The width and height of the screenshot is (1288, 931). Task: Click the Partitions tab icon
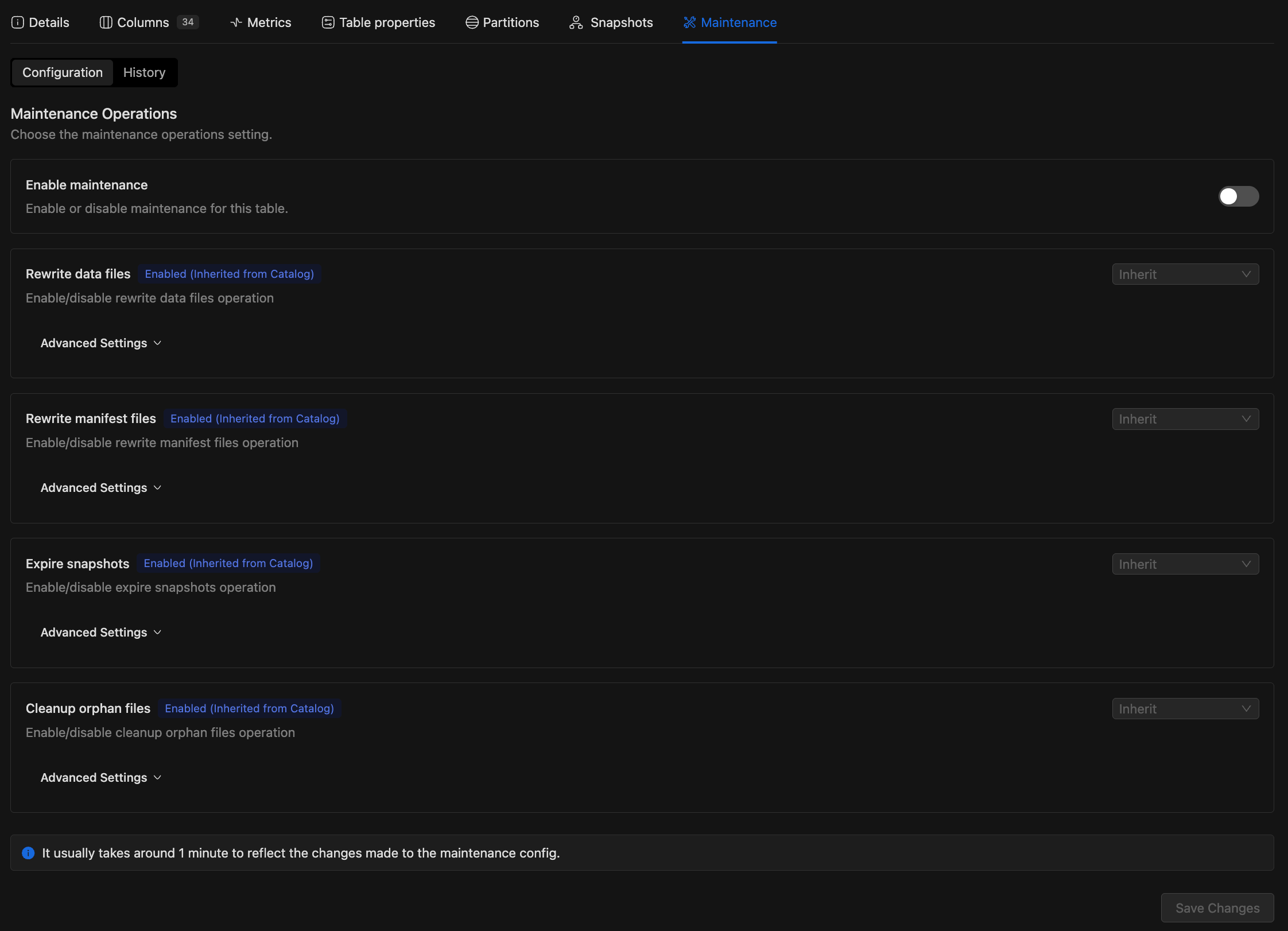click(472, 22)
